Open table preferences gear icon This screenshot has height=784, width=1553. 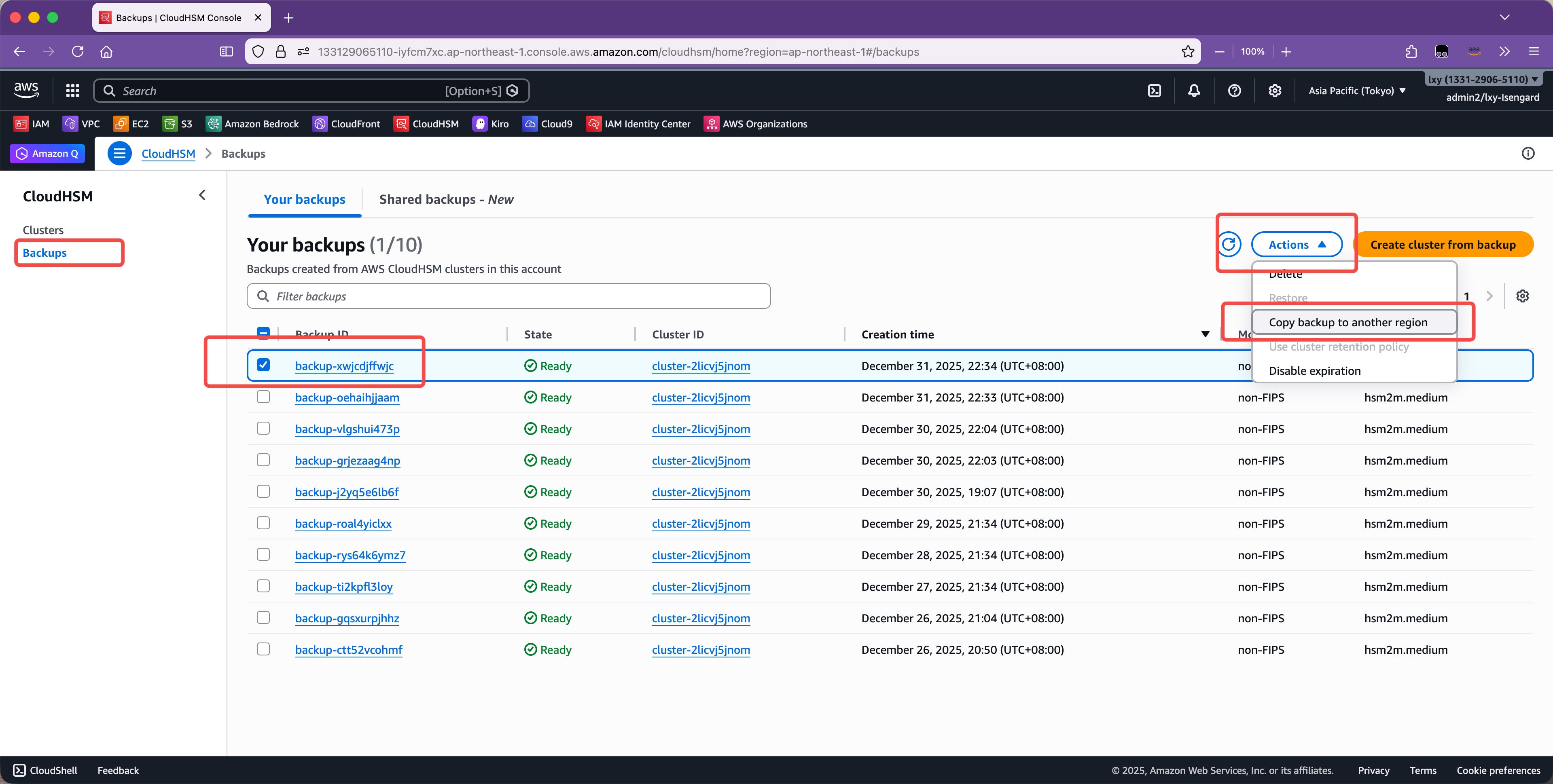pyautogui.click(x=1522, y=296)
